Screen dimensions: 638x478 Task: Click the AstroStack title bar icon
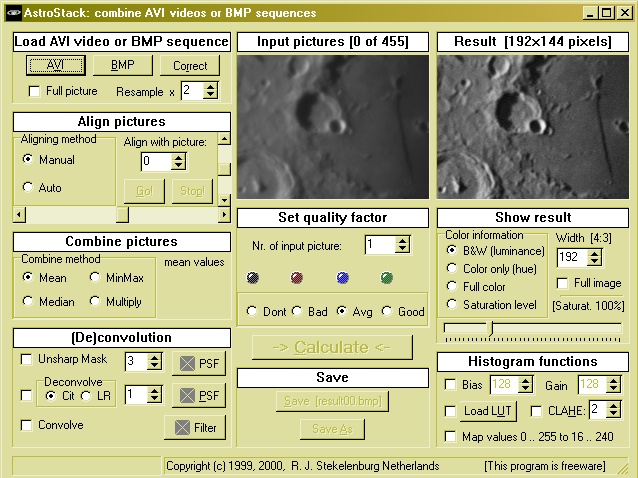(x=11, y=13)
